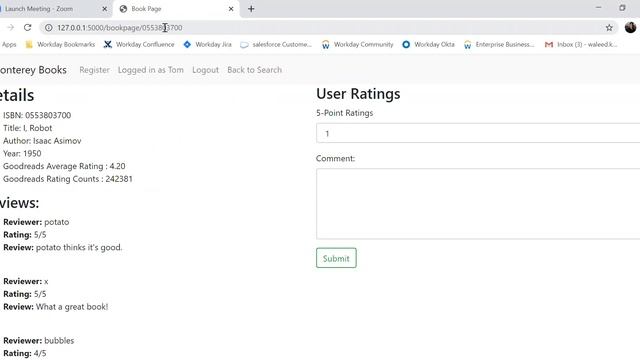Click 'Goodreads Average Rating : 4.20' text

64,166
